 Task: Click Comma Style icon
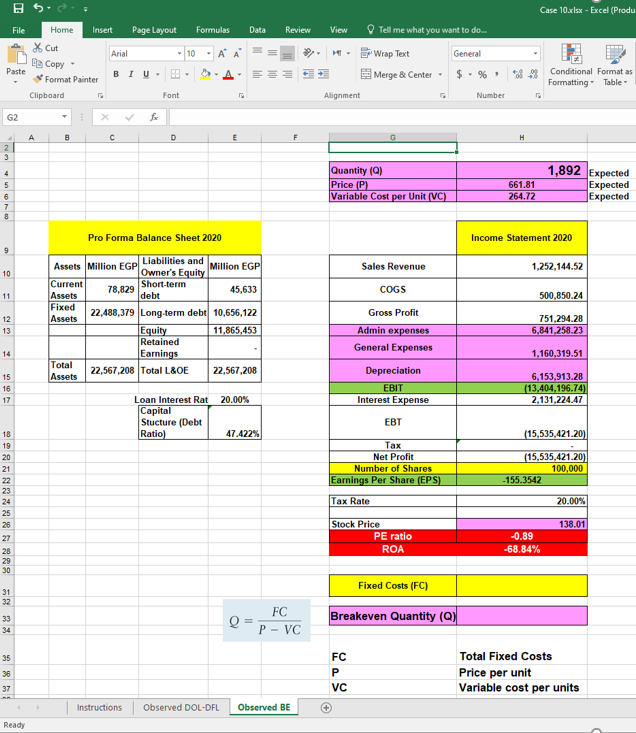click(x=496, y=74)
